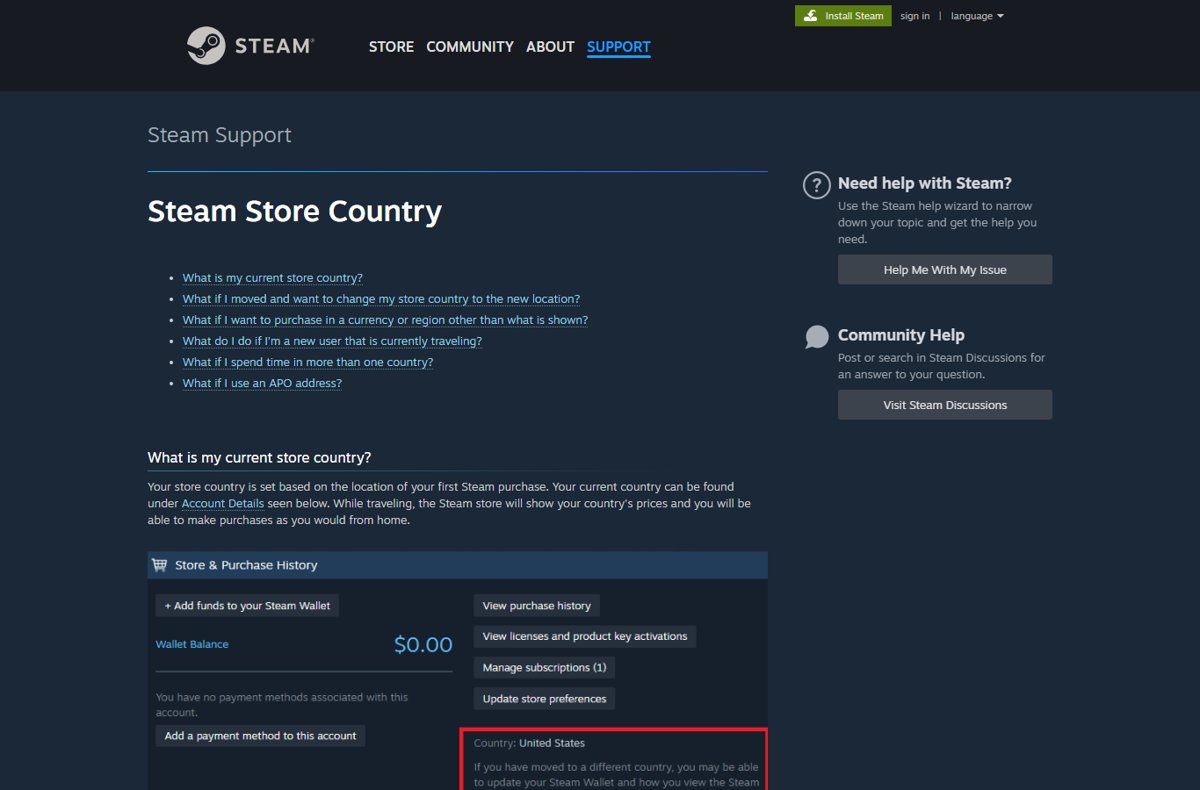Click the 'Need help with Steam?' heading
1200x790 pixels.
click(x=925, y=183)
